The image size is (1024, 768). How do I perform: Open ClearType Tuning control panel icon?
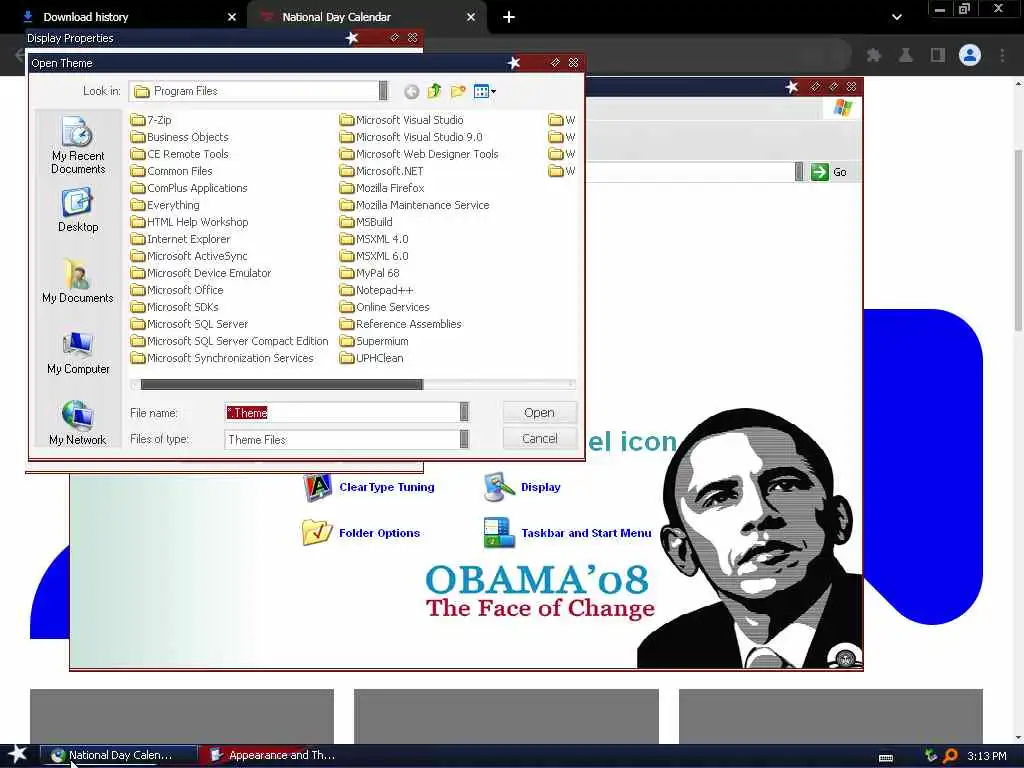tap(369, 487)
